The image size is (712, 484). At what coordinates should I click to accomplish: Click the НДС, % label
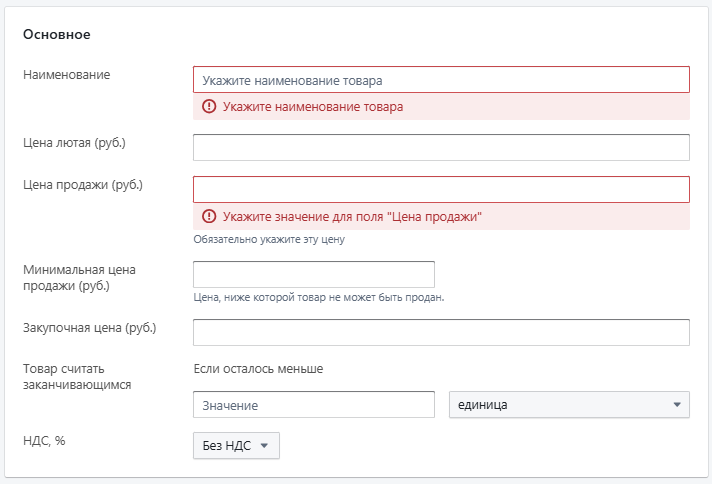coord(44,440)
